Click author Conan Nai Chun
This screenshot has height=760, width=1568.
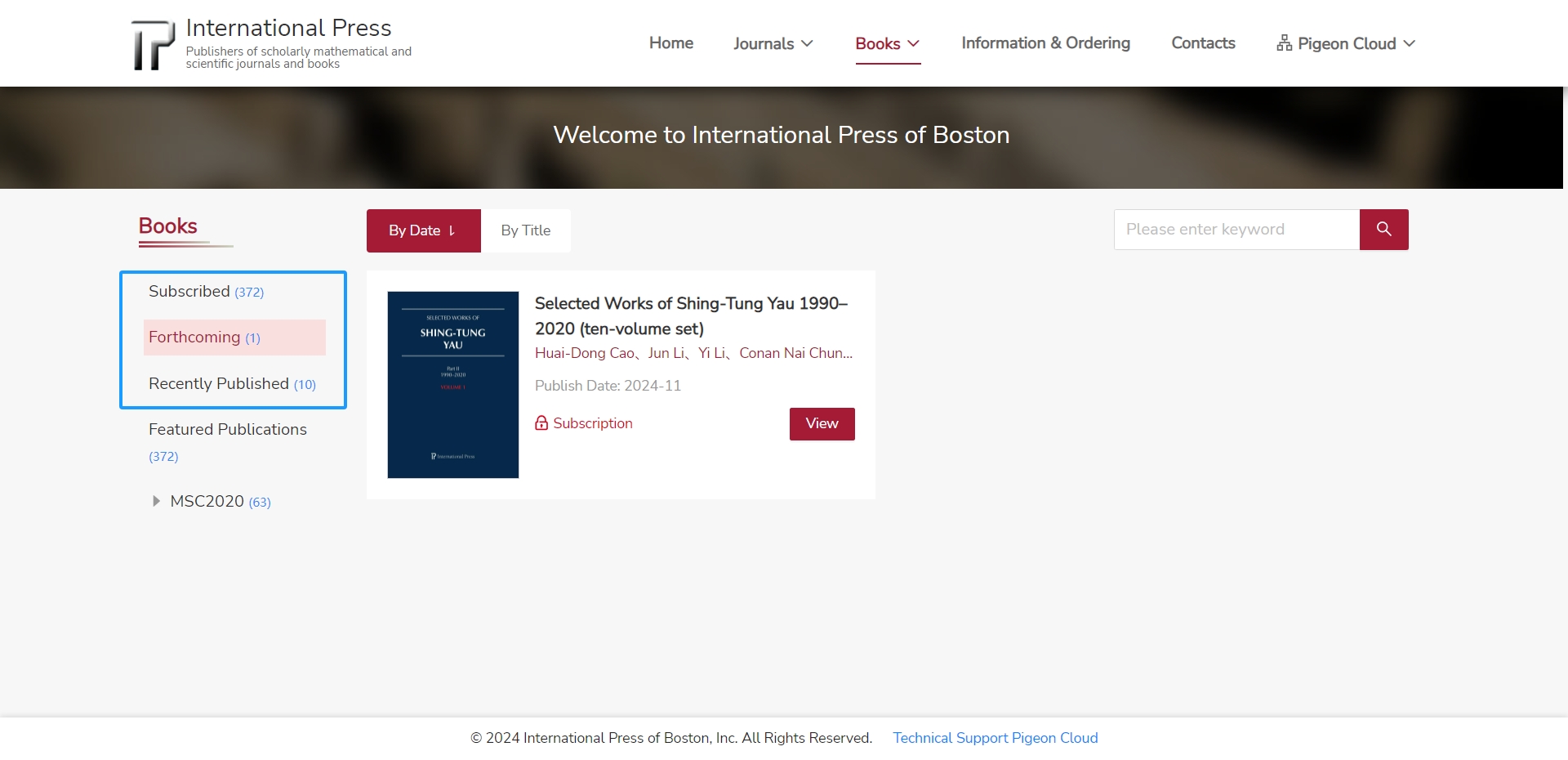pyautogui.click(x=795, y=353)
